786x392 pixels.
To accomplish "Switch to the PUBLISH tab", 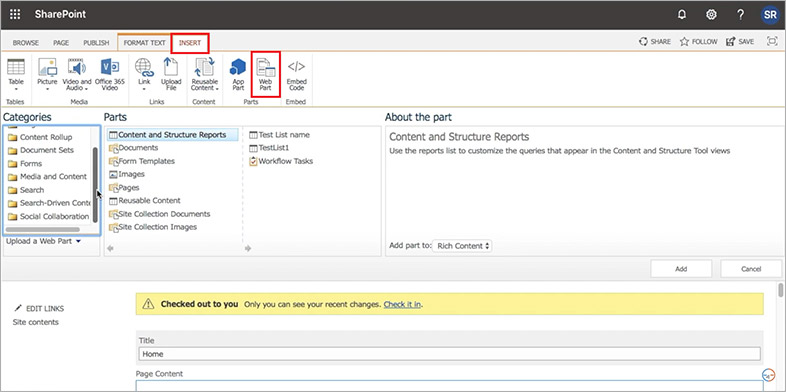I will pyautogui.click(x=96, y=43).
